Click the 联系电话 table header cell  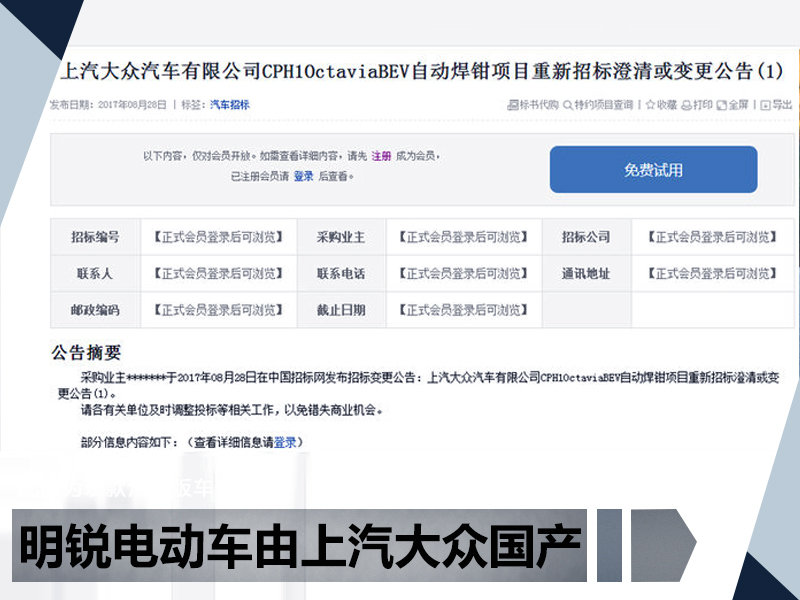click(x=341, y=273)
